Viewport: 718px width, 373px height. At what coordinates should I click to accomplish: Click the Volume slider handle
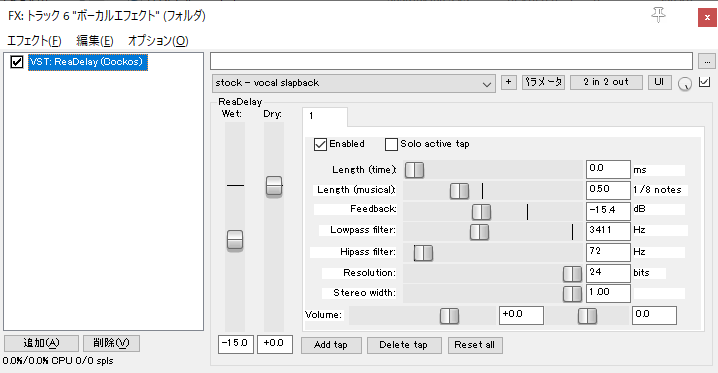(x=449, y=316)
